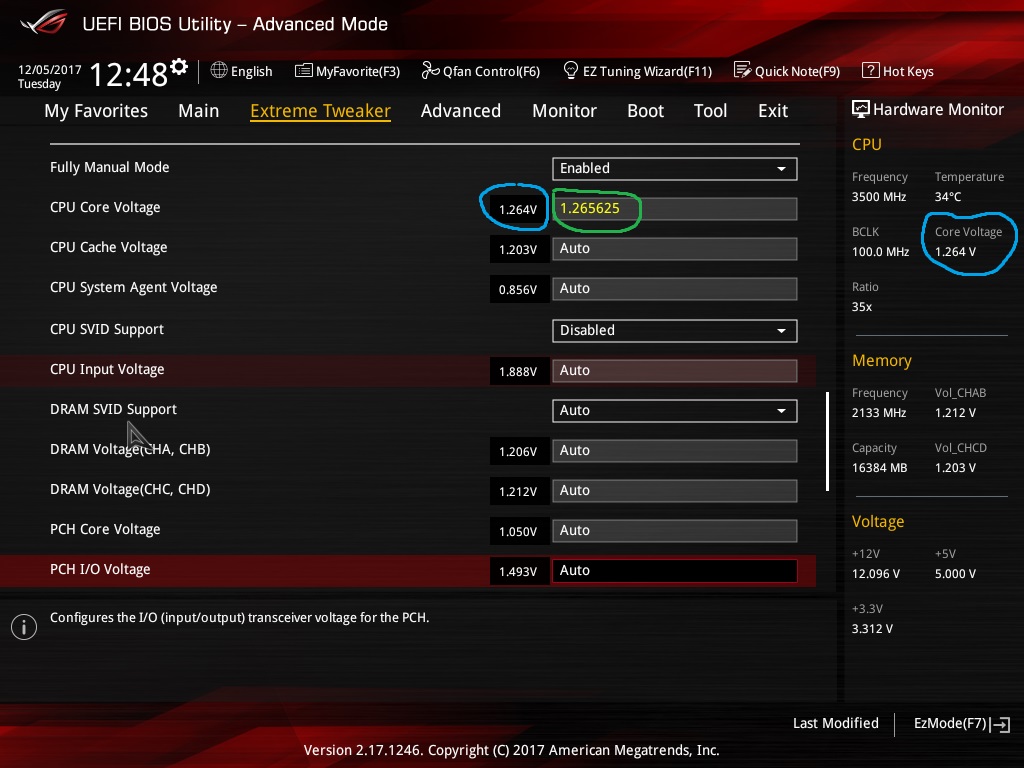Launch EZ Tuning Wizard(F11) bulb icon
Viewport: 1024px width, 768px height.
click(x=570, y=70)
